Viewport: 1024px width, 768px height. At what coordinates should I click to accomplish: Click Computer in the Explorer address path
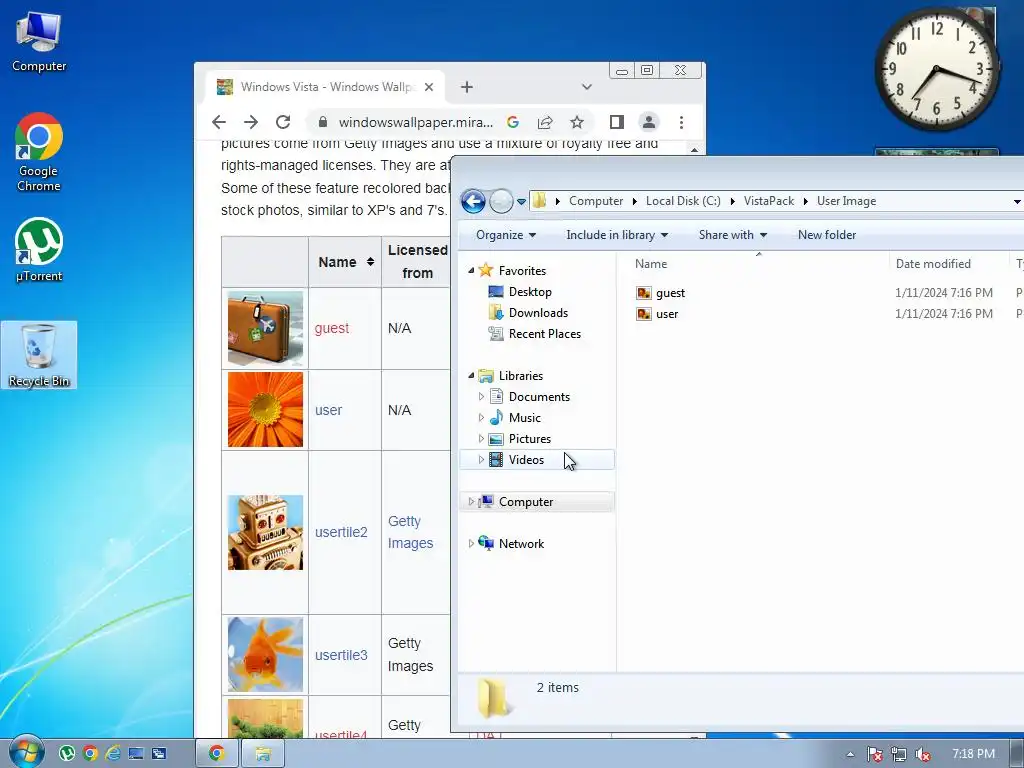point(596,201)
